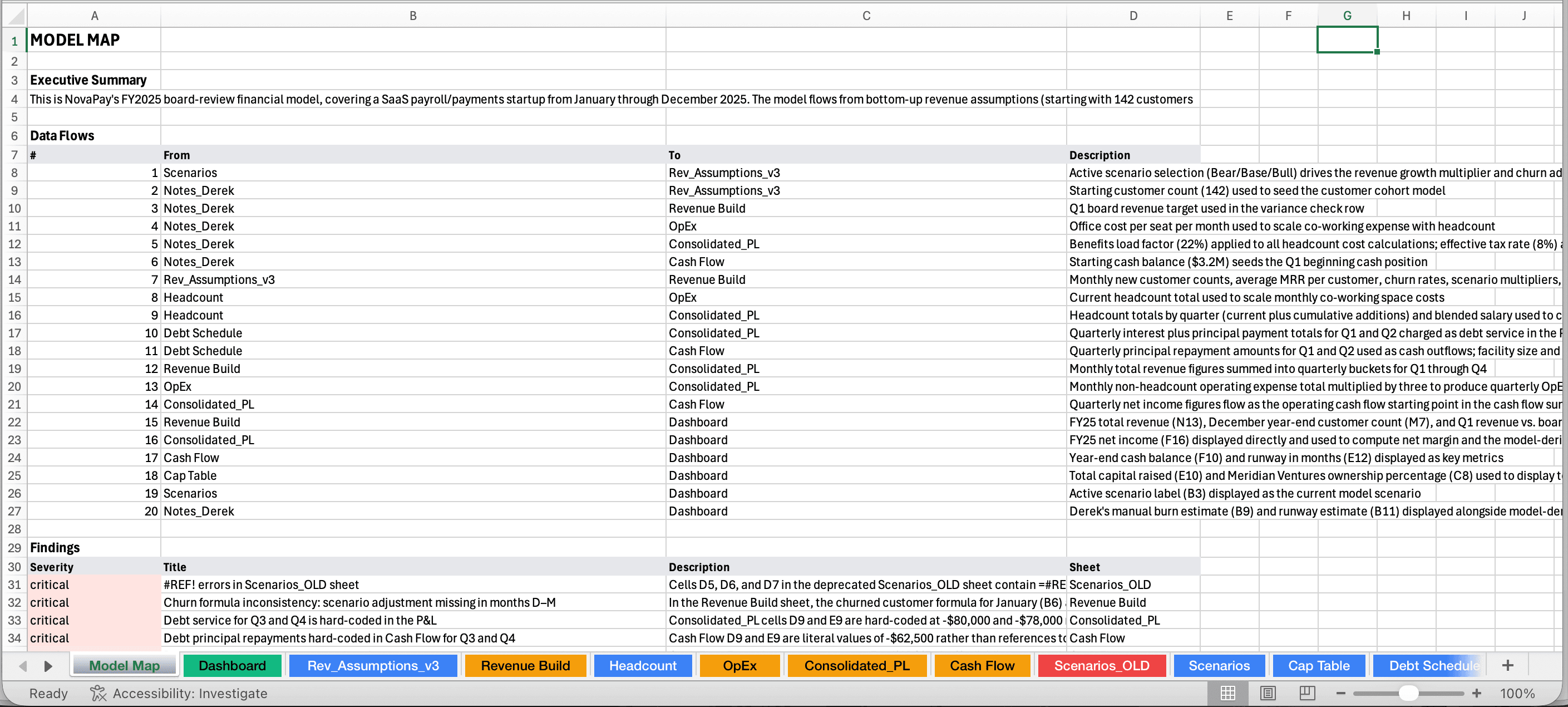Open the Revenue Build sheet
This screenshot has width=1568, height=707.
tap(525, 665)
